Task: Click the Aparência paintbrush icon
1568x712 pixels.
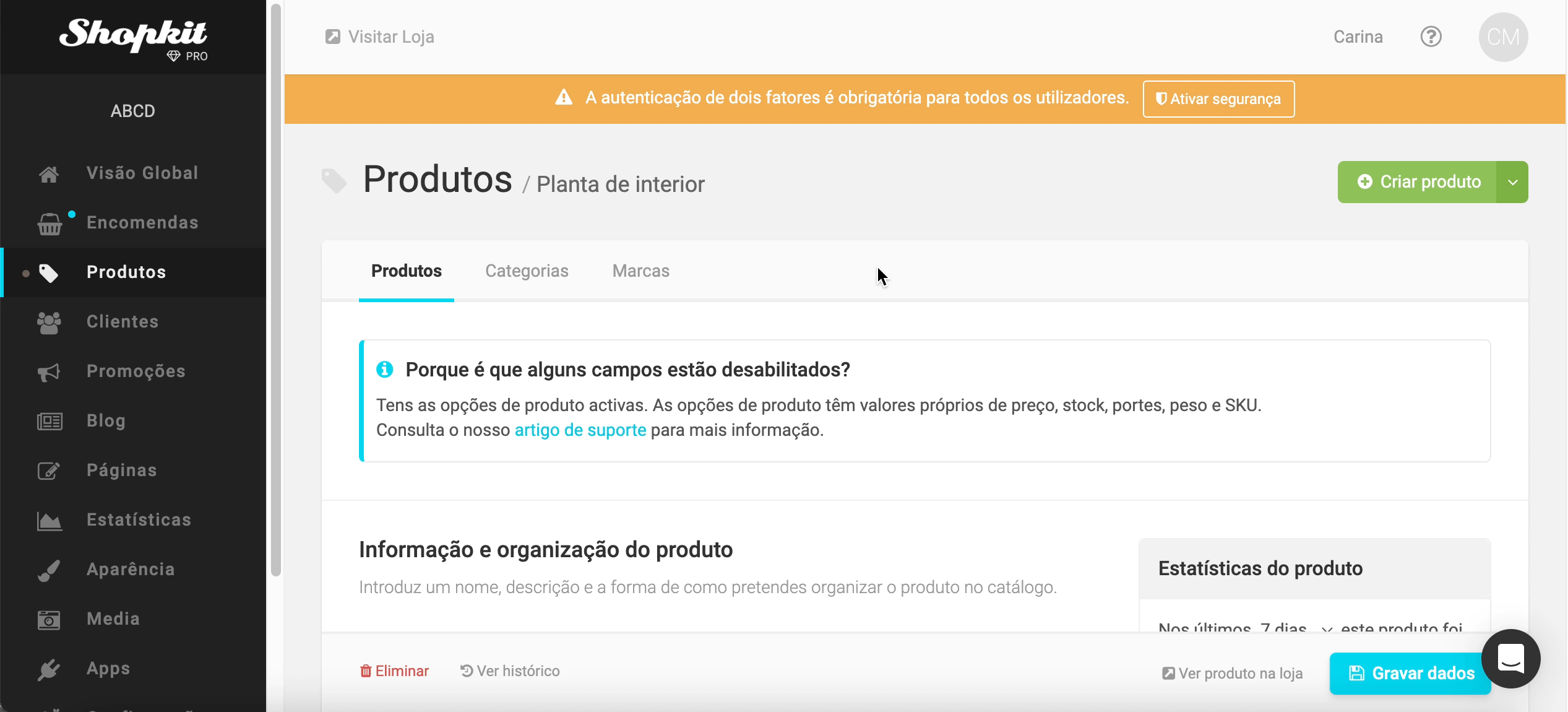Action: (49, 570)
